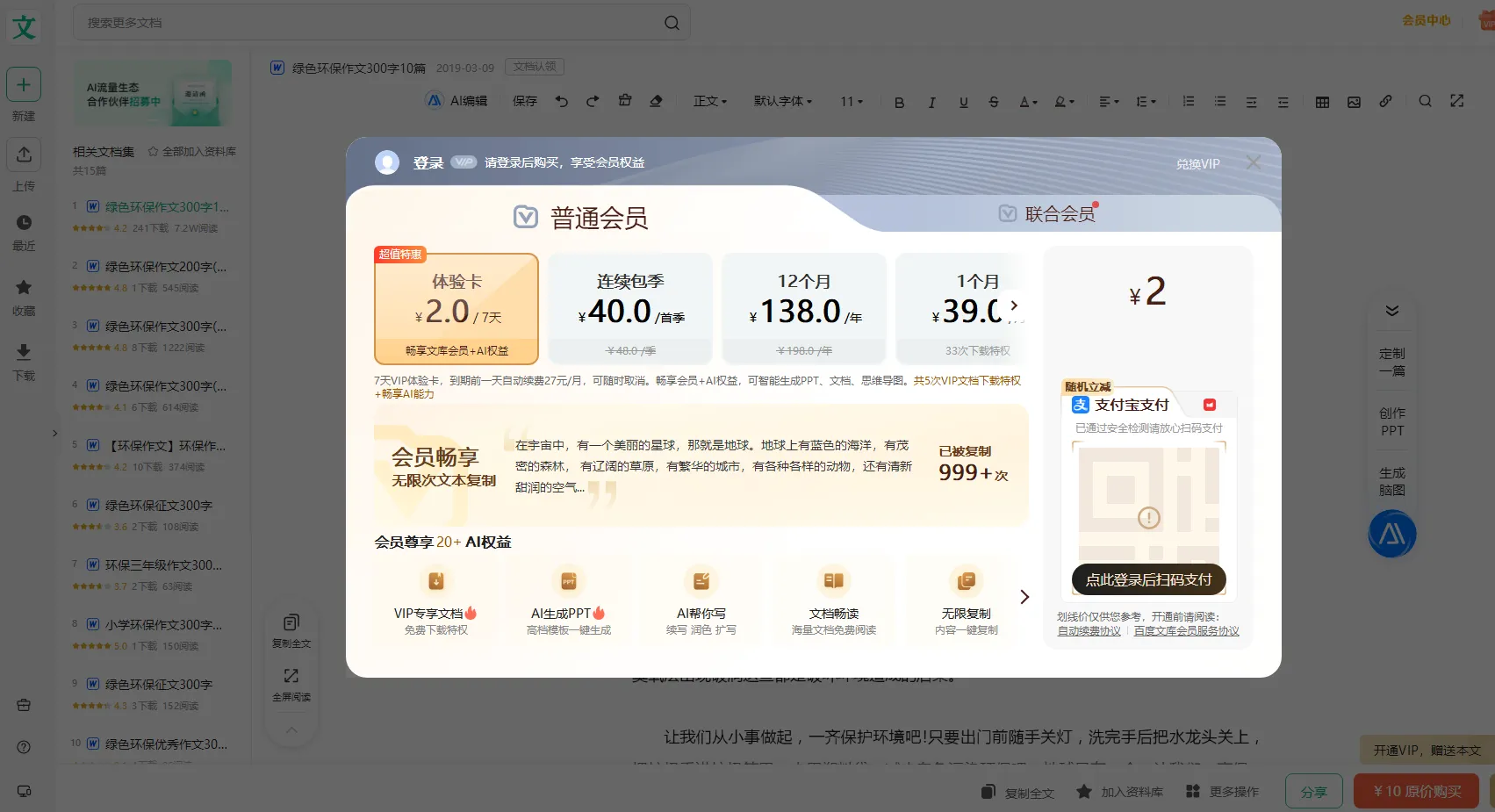The height and width of the screenshot is (812, 1495).
Task: Open the font color A dropdown
Action: coord(1028,103)
